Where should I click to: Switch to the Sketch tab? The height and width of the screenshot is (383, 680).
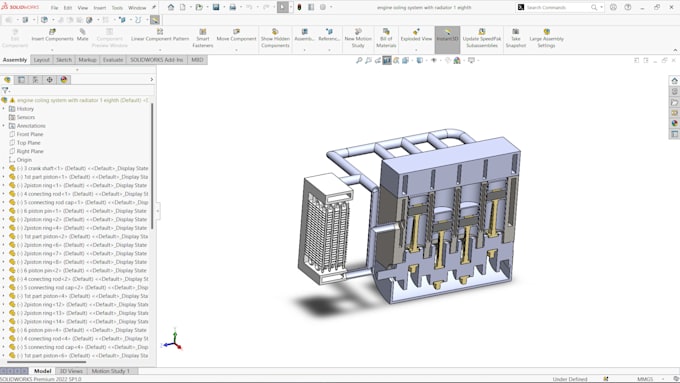(64, 60)
